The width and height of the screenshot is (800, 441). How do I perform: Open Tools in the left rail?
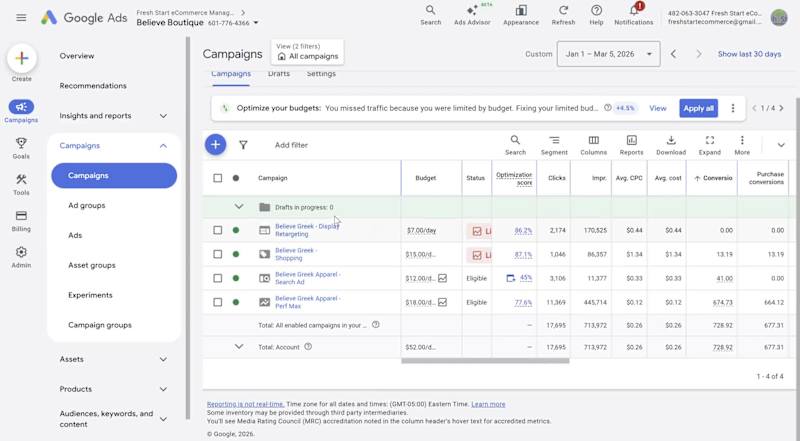click(x=21, y=184)
